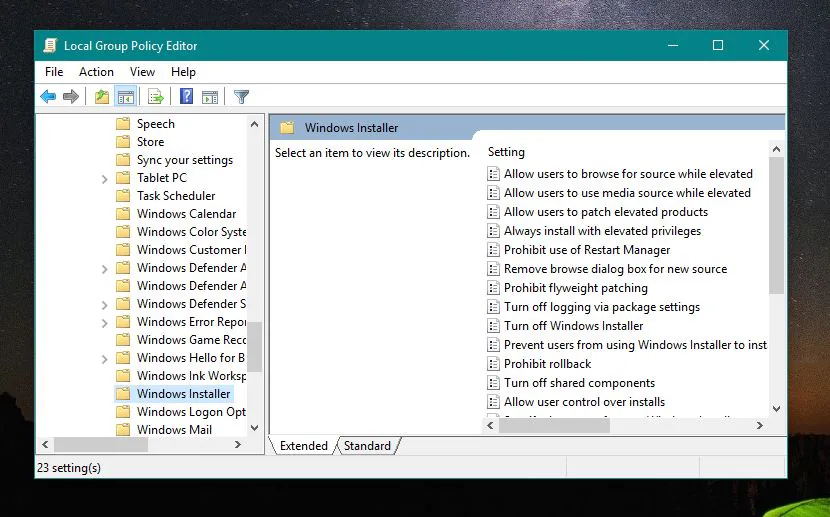Open the View menu
The image size is (830, 517).
(x=142, y=72)
